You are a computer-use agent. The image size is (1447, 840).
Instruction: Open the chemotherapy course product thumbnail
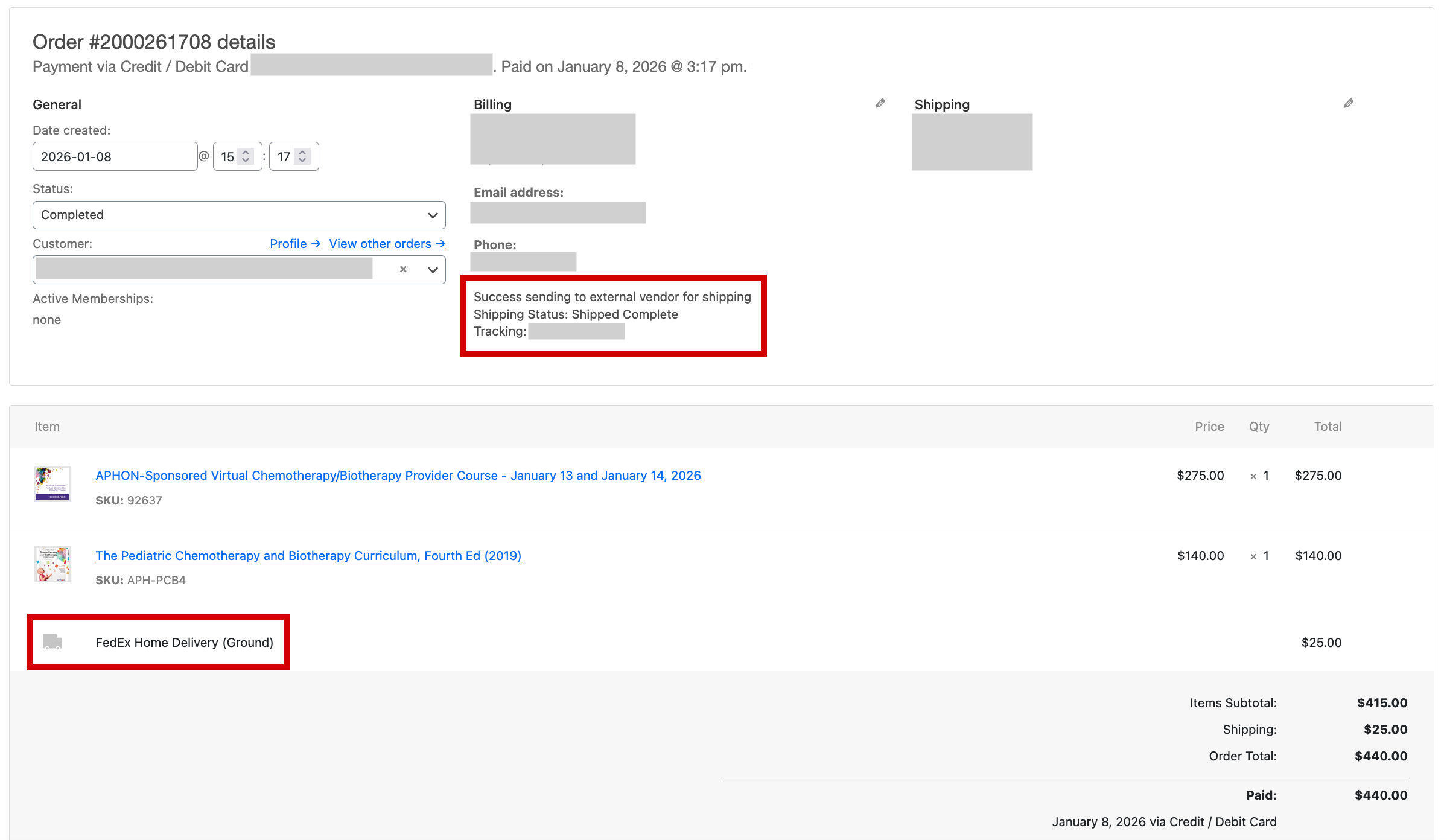(x=52, y=484)
